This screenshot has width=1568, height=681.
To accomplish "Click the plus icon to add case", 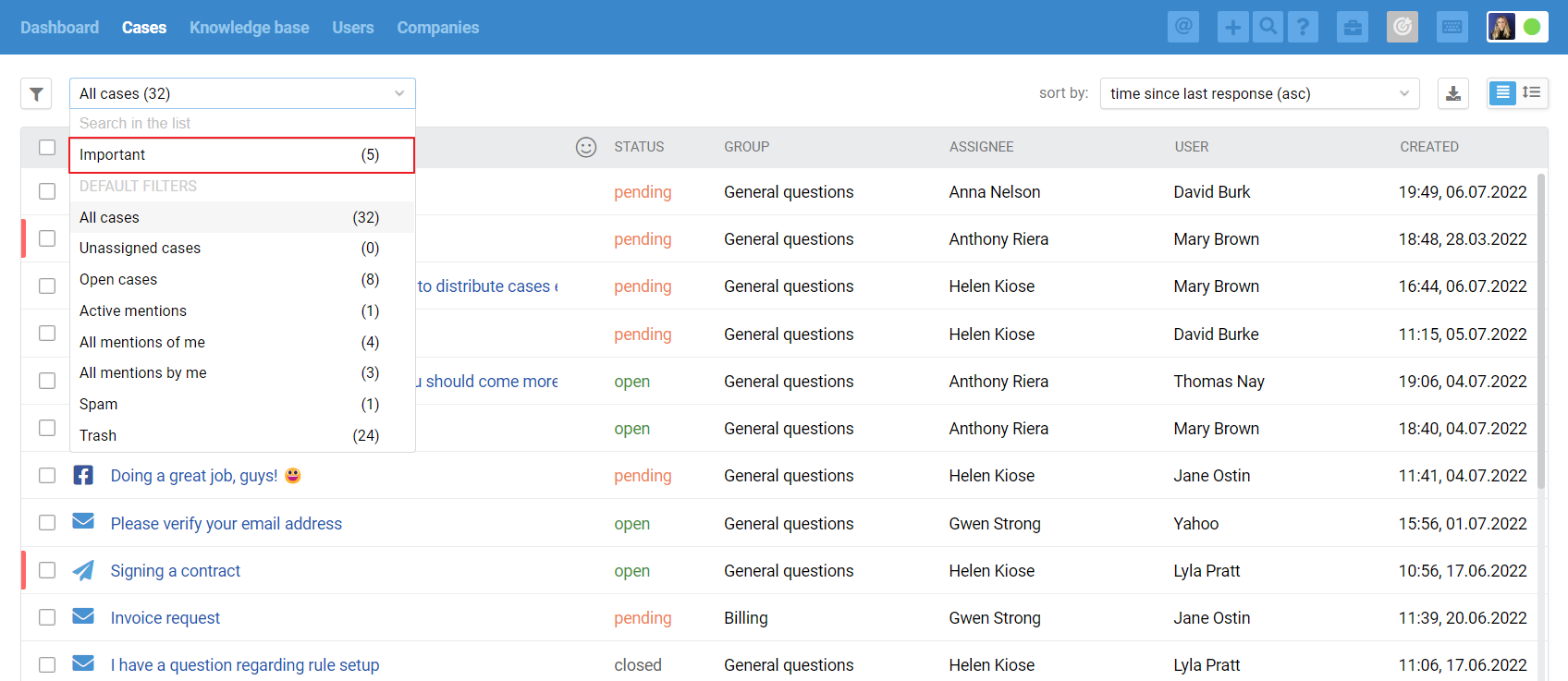I will (x=1233, y=27).
